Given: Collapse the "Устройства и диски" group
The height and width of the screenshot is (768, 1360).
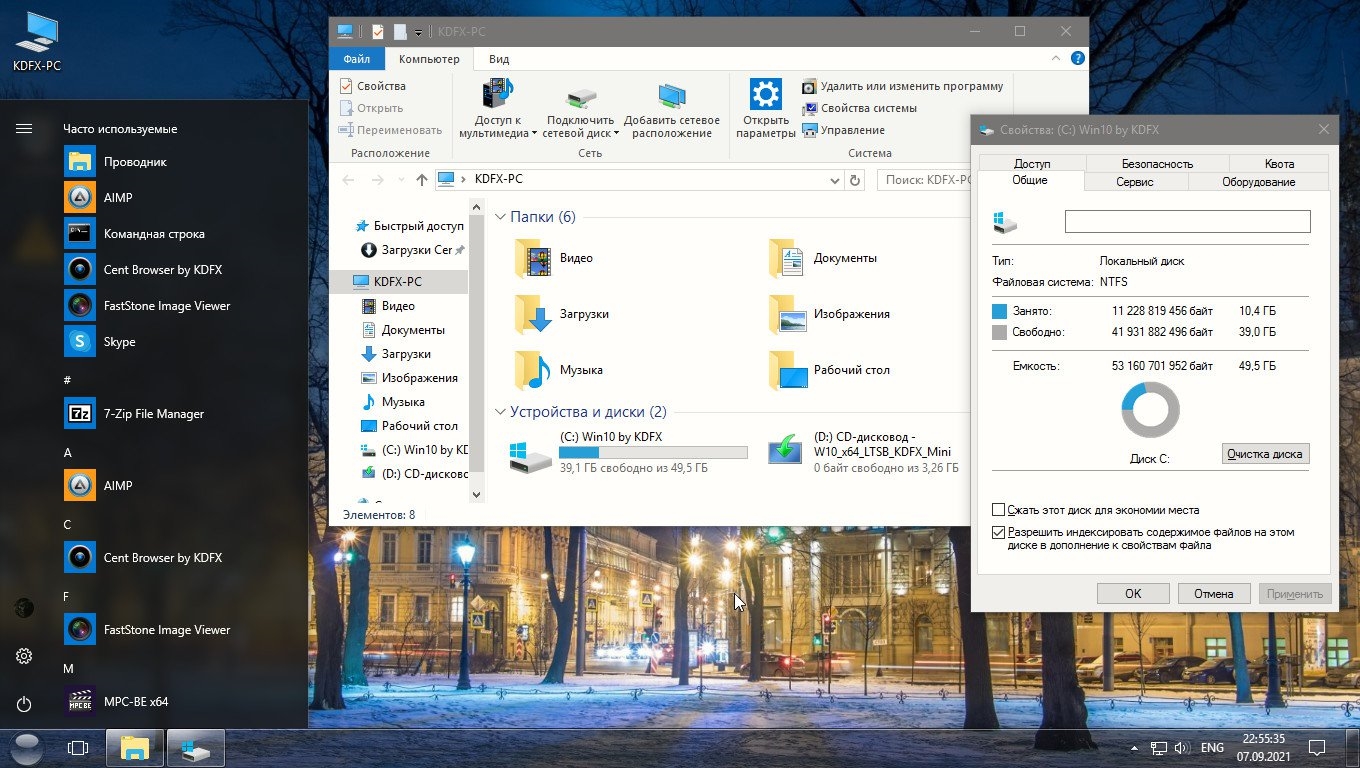Looking at the screenshot, I should tap(501, 412).
